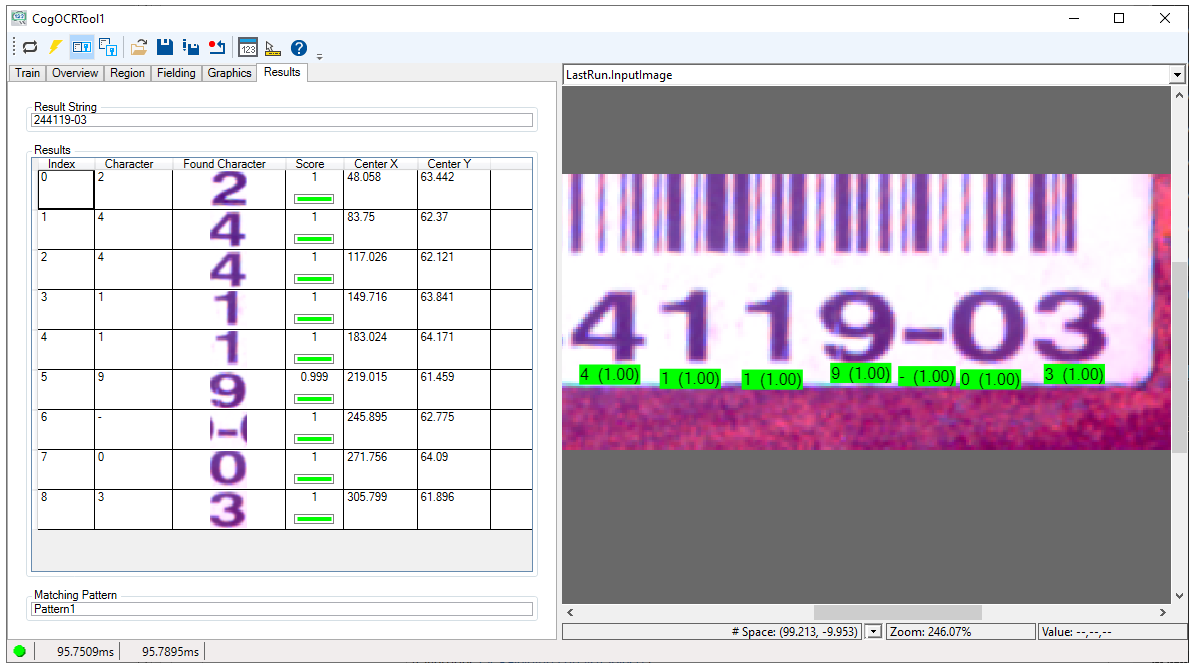Click the image display right scroll arrow
The width and height of the screenshot is (1196, 665).
[1162, 612]
